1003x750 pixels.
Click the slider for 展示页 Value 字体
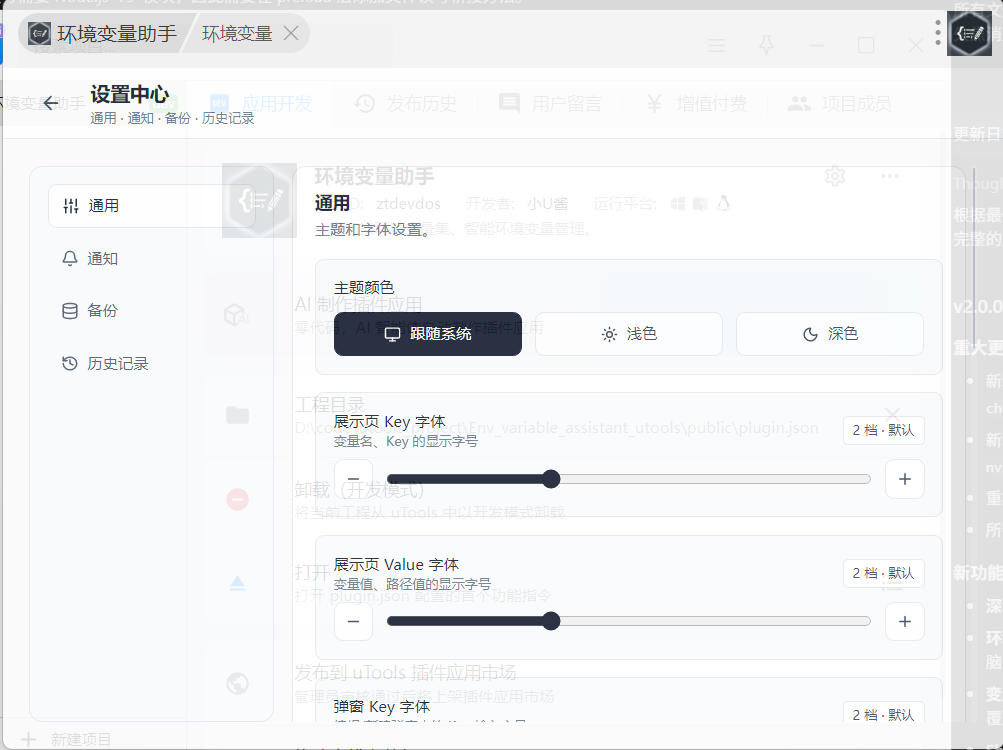point(629,621)
